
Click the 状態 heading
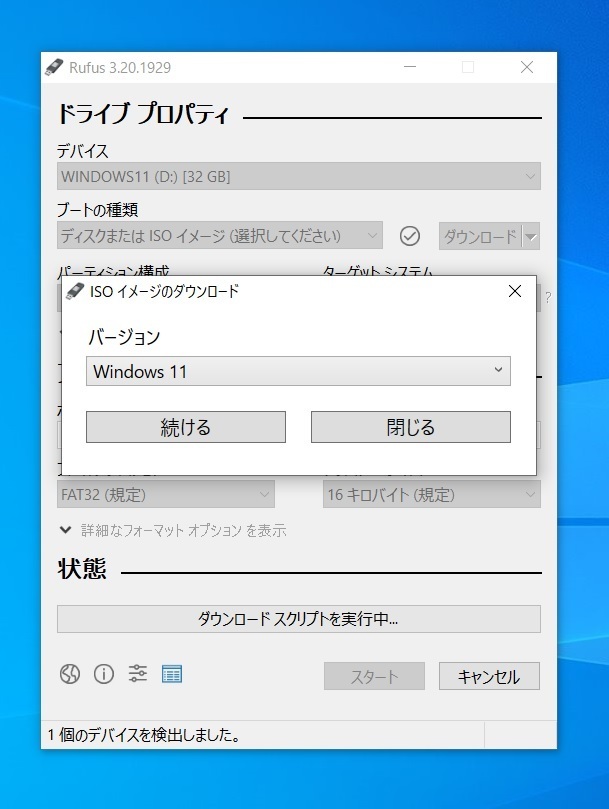[82, 569]
